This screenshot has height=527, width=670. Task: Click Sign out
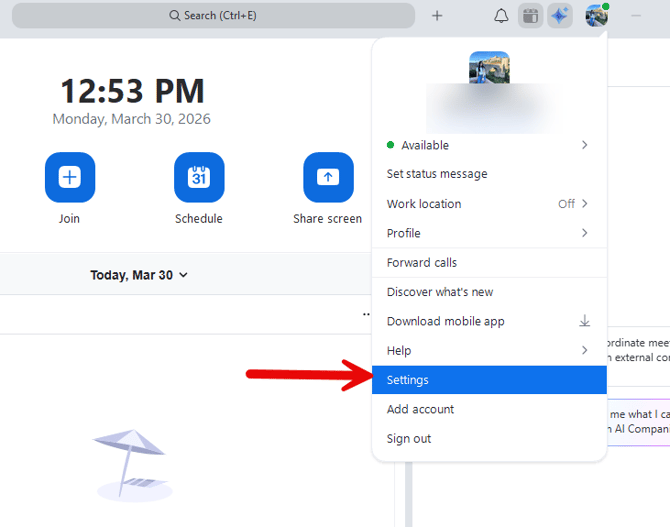coord(409,439)
